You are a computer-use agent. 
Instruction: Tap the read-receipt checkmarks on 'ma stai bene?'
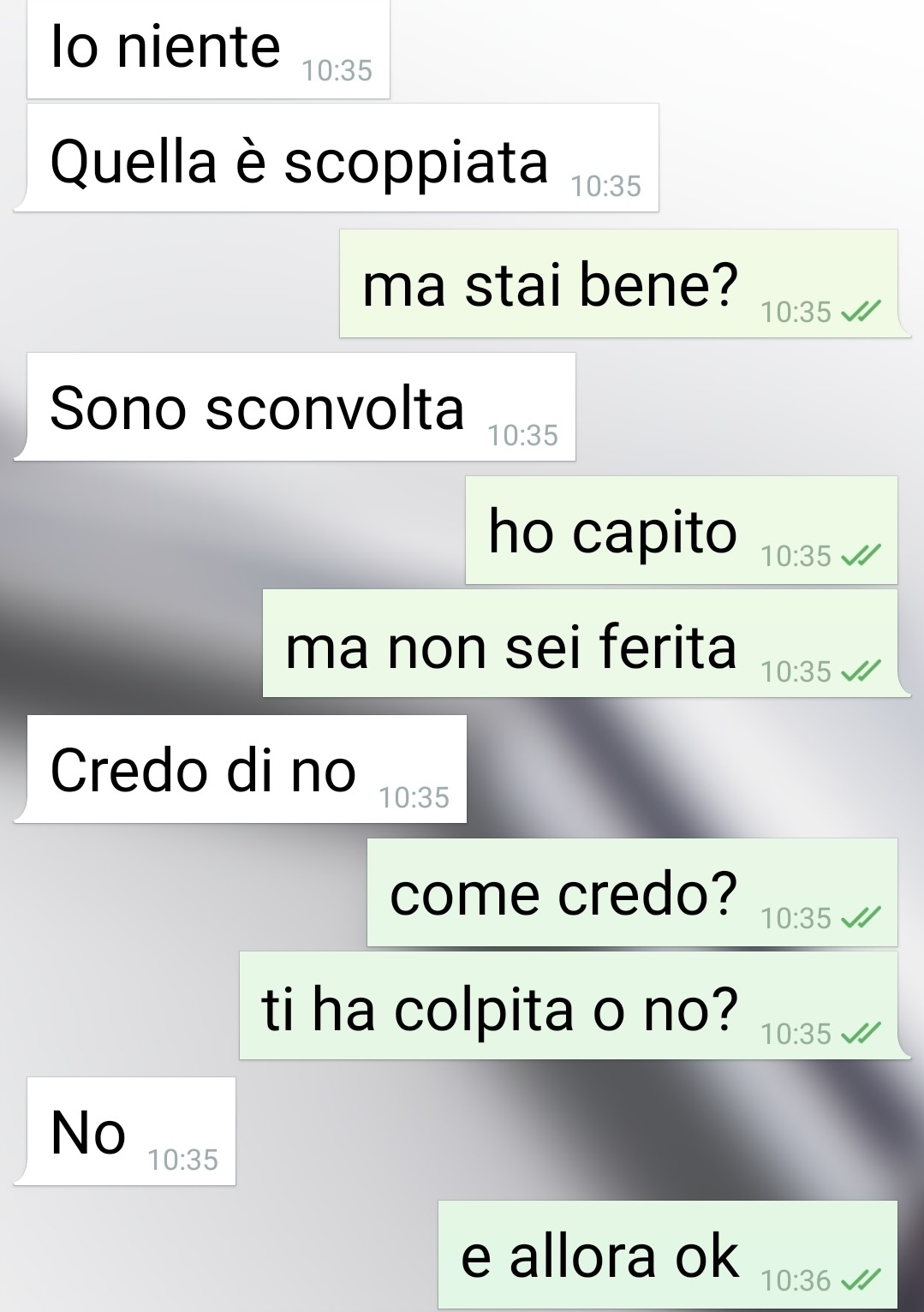tap(861, 313)
